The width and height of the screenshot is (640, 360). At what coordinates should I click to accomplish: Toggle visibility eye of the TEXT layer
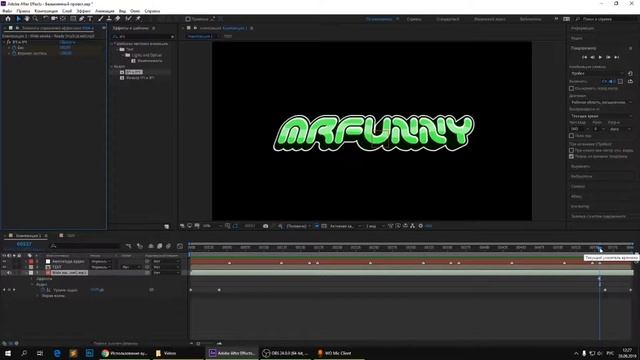pos(4,267)
